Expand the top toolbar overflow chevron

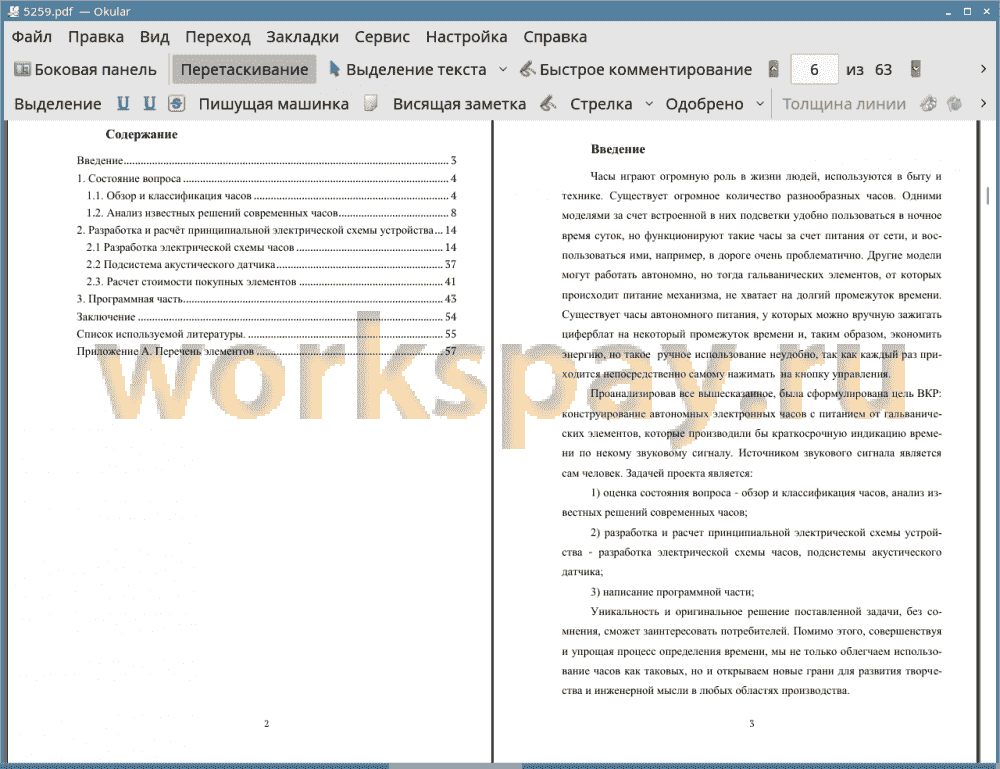point(983,69)
